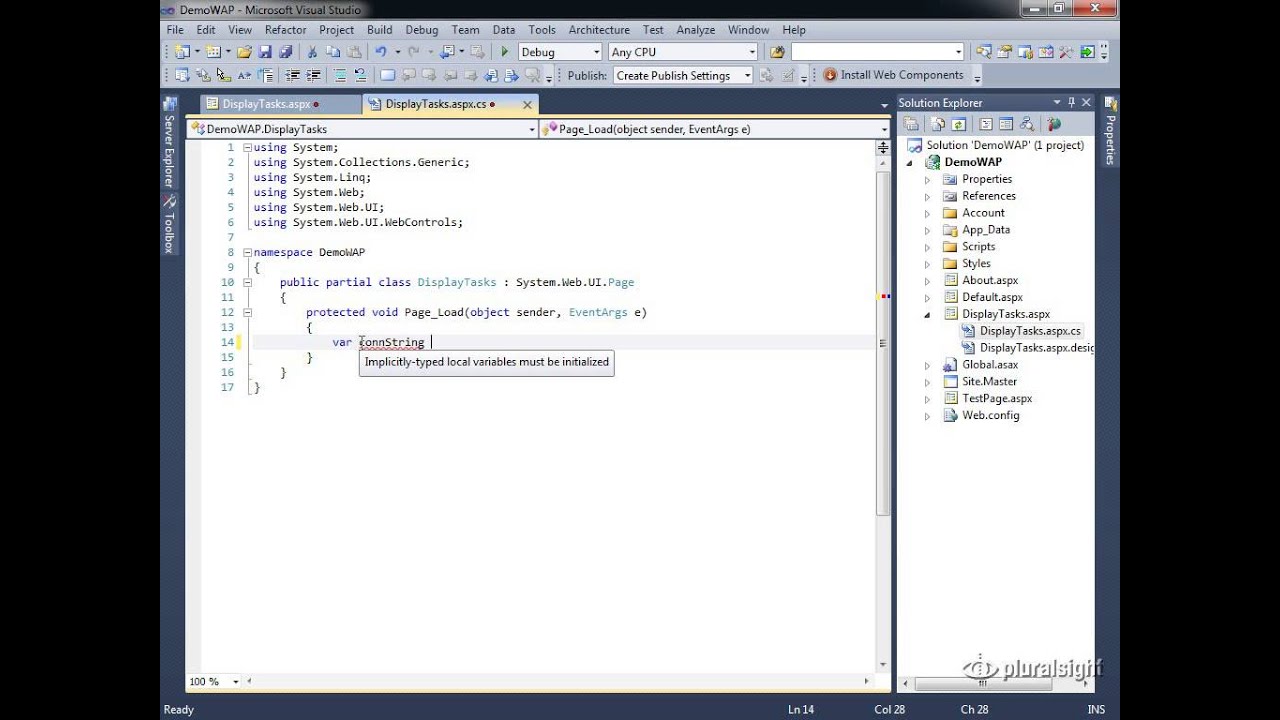The image size is (1280, 720).
Task: Collapse the DemoWAP project node
Action: (910, 162)
